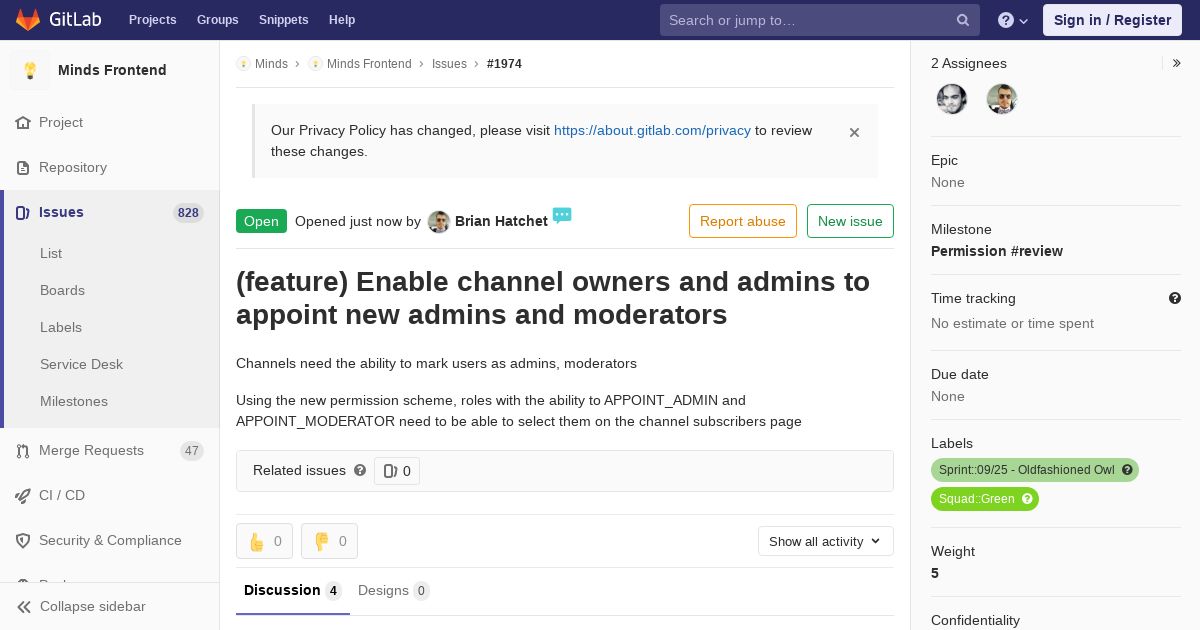This screenshot has width=1200, height=630.
Task: Open the issues List page
Action: tap(51, 253)
